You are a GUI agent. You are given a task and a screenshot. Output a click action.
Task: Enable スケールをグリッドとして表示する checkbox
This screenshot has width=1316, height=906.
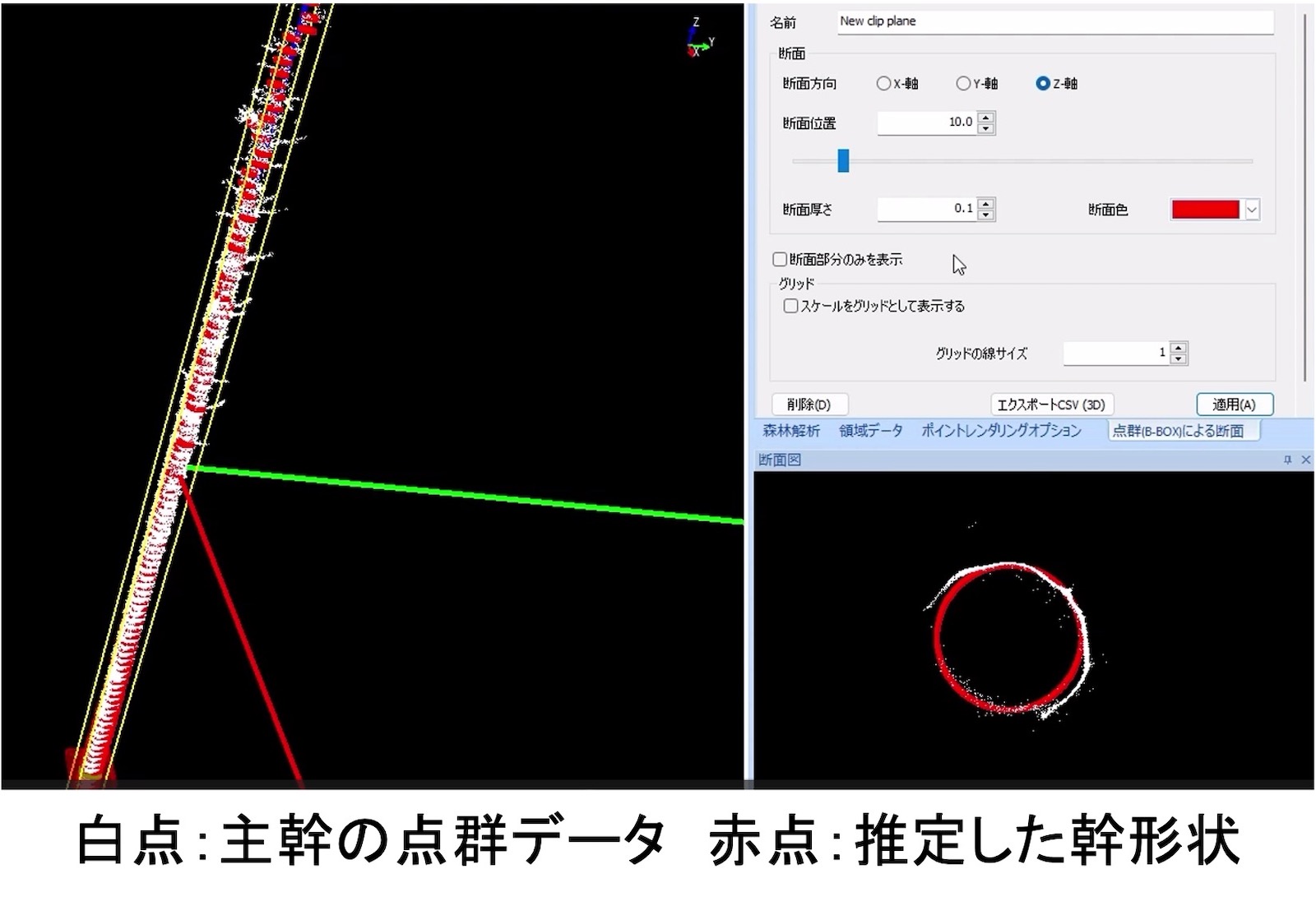coord(790,306)
